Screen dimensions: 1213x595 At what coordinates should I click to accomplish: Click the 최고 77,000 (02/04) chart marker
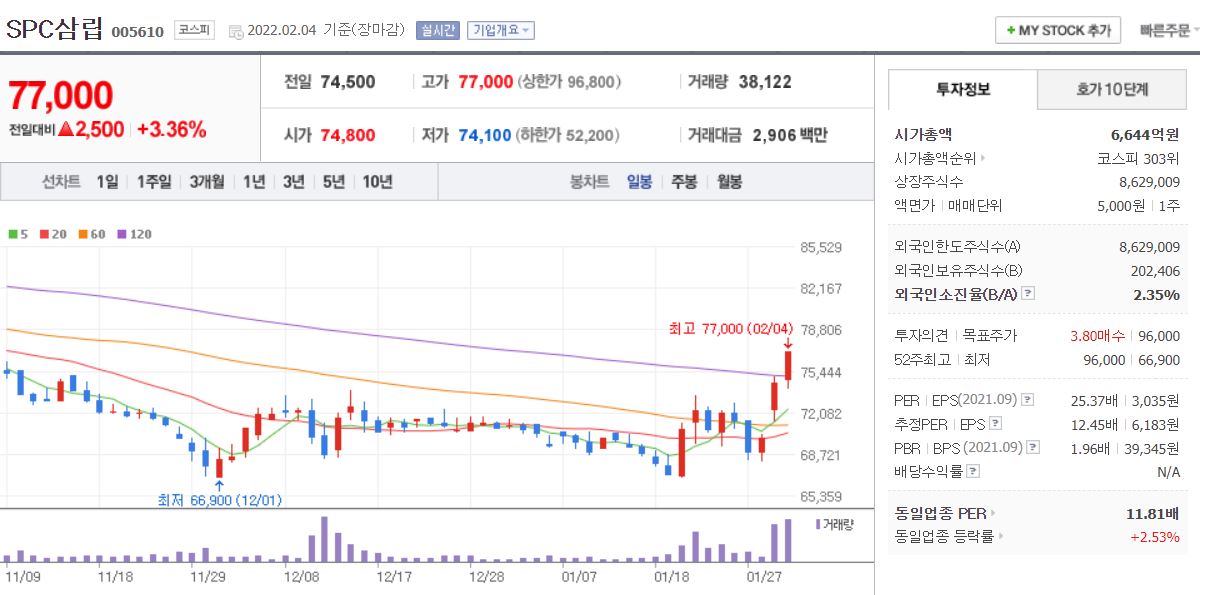pos(732,328)
